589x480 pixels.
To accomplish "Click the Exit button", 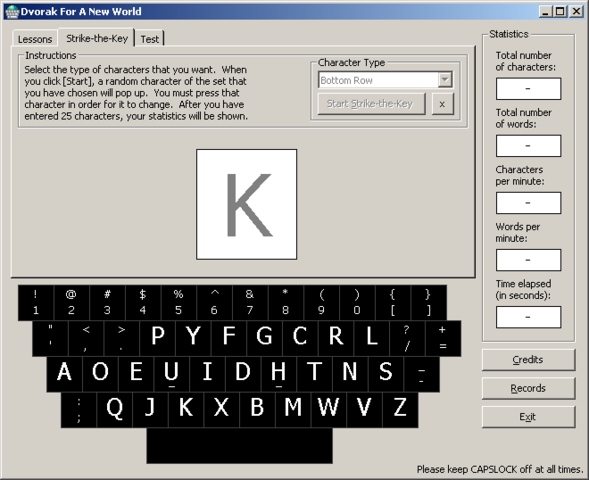I will pos(528,417).
